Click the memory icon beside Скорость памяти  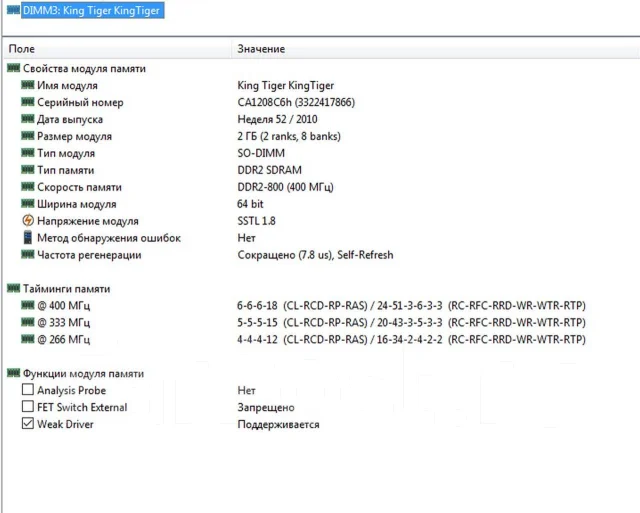(27, 187)
